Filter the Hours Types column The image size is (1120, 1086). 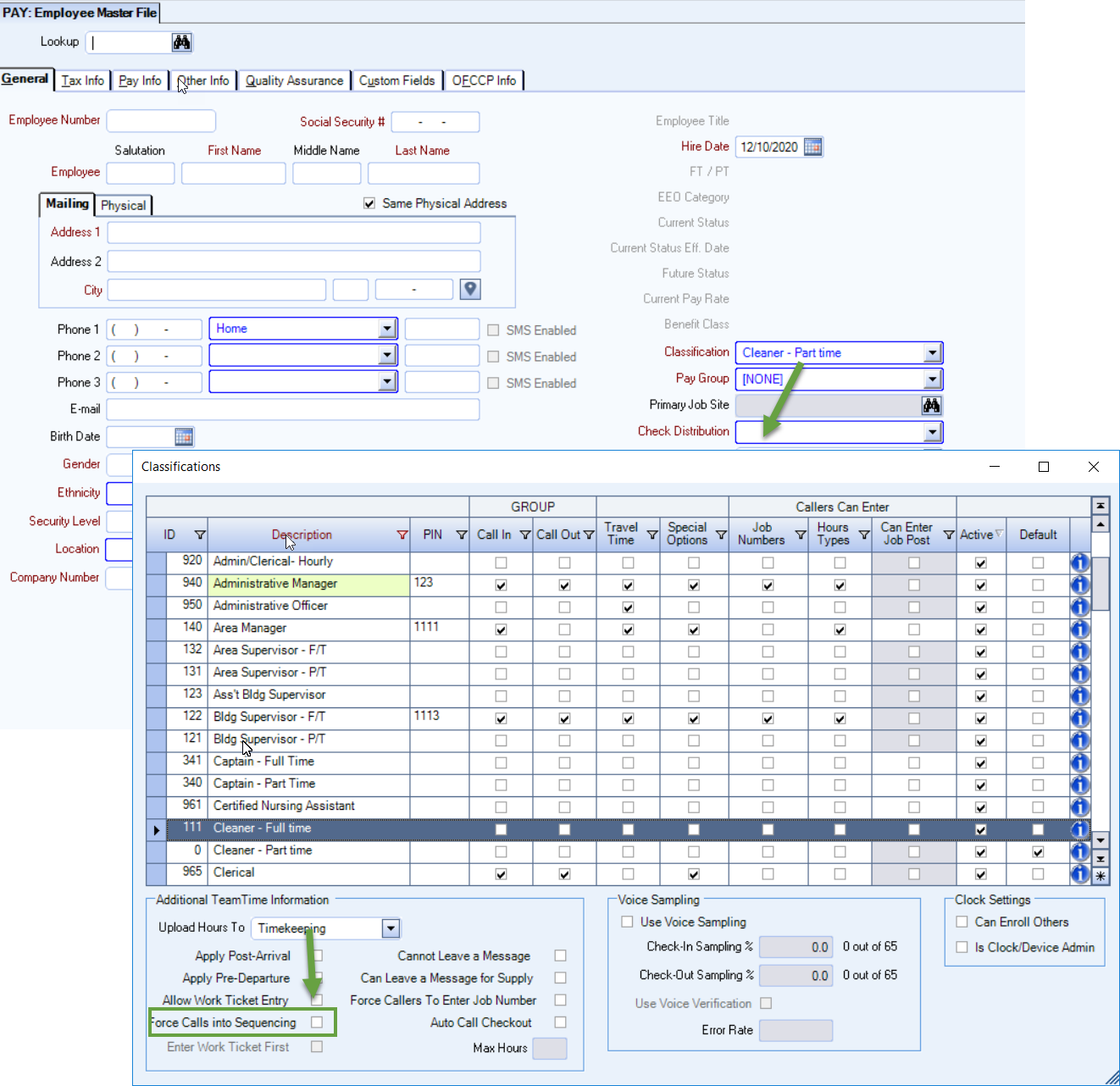coord(864,535)
